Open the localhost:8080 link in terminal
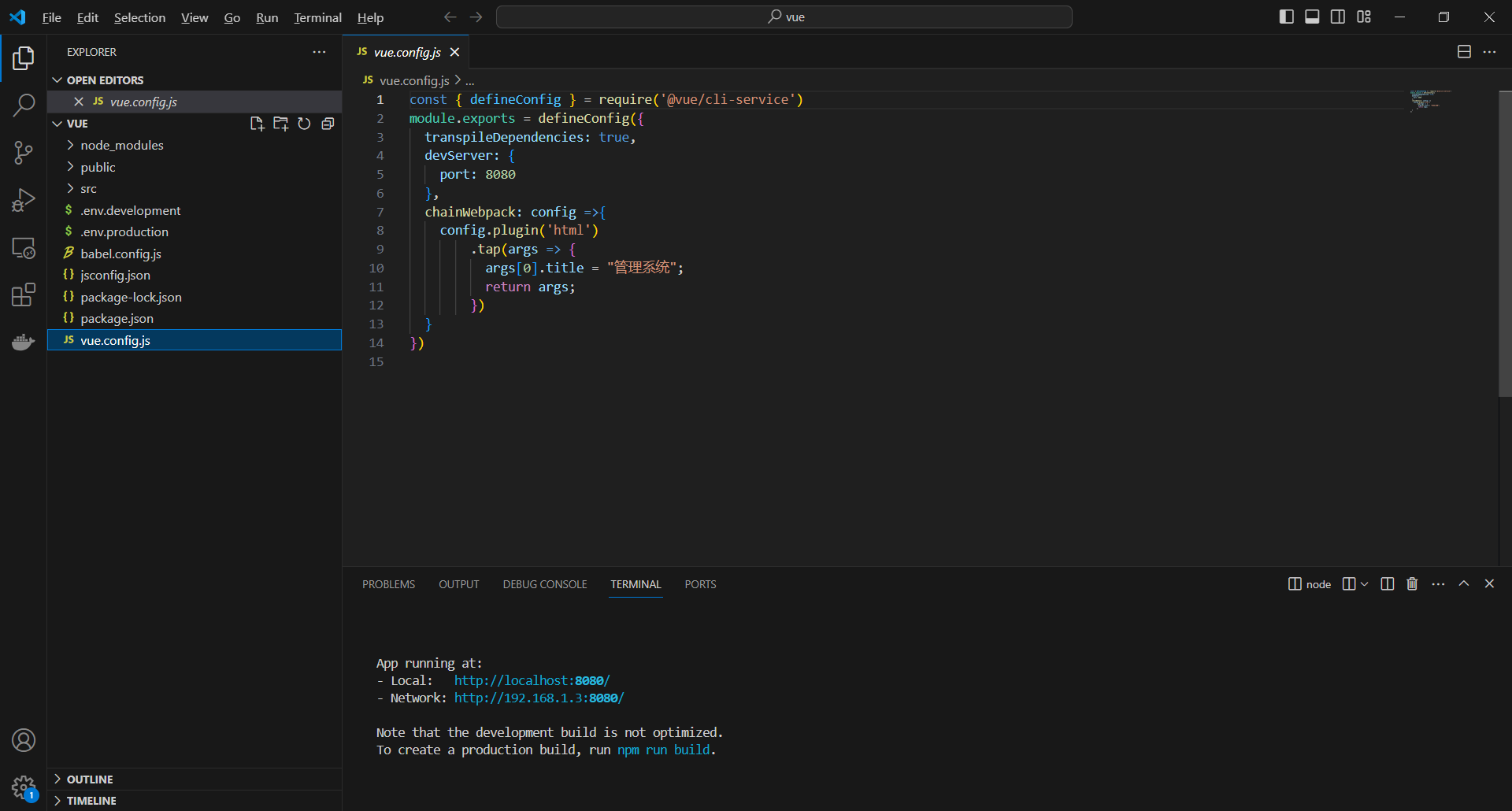 pos(532,680)
